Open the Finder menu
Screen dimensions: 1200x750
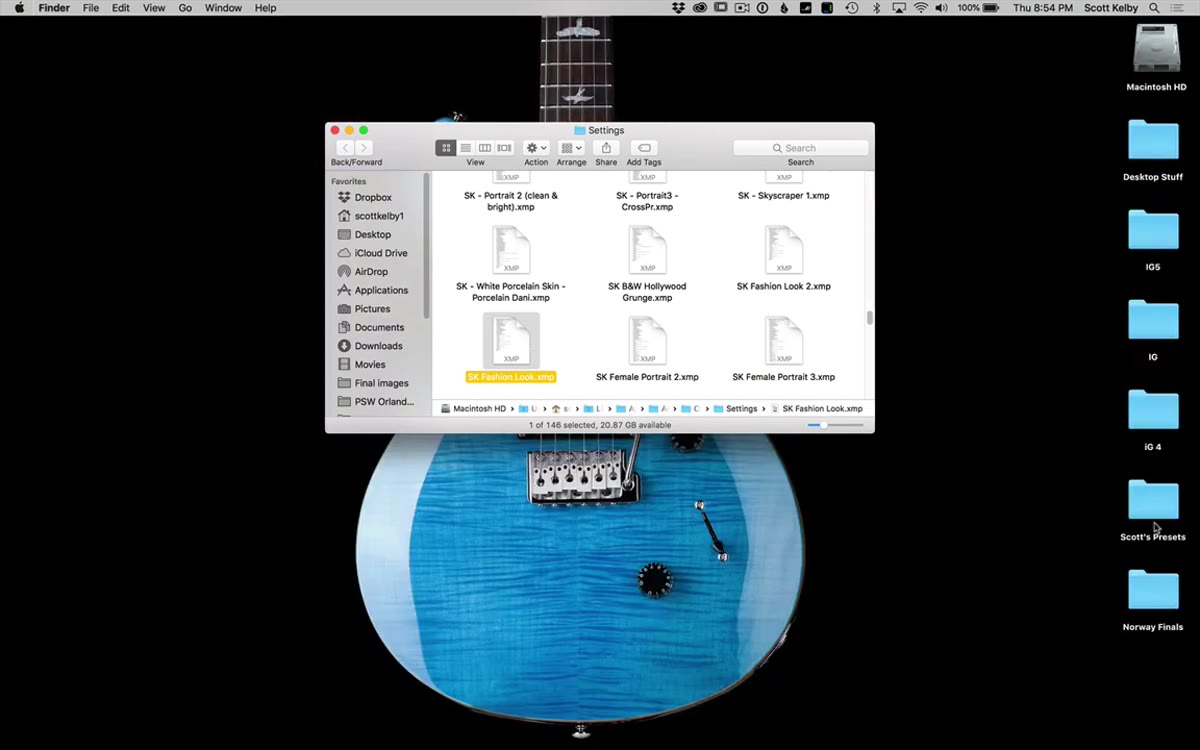(54, 8)
